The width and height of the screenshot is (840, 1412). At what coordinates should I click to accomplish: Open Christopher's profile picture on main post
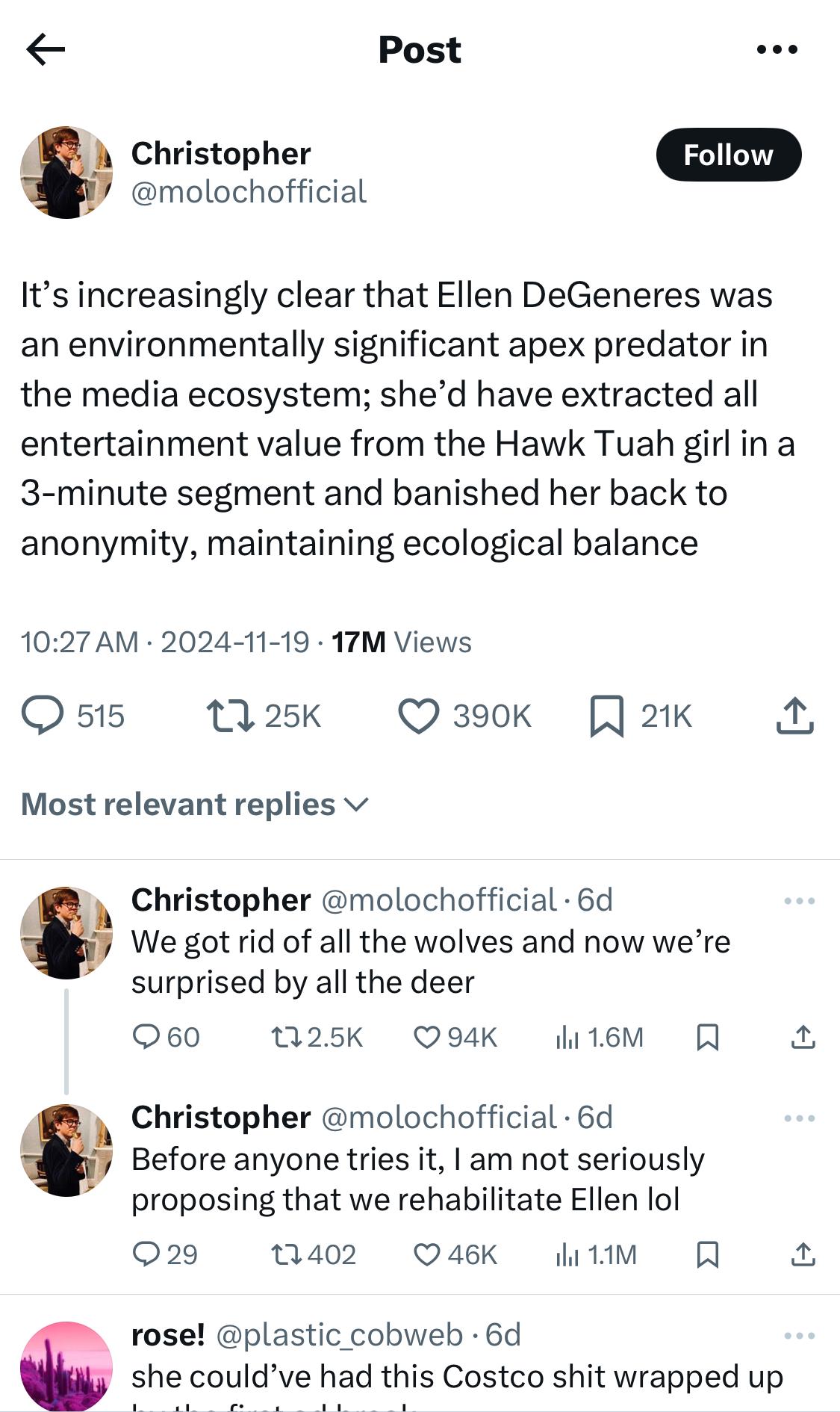66,173
